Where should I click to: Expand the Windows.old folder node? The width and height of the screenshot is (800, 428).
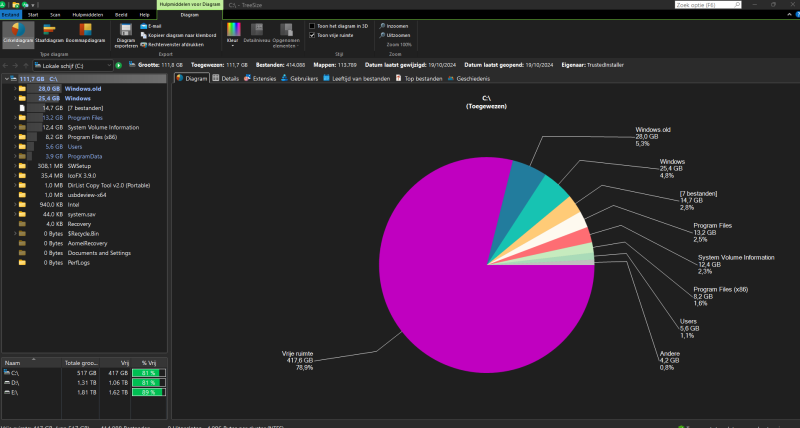click(x=13, y=89)
